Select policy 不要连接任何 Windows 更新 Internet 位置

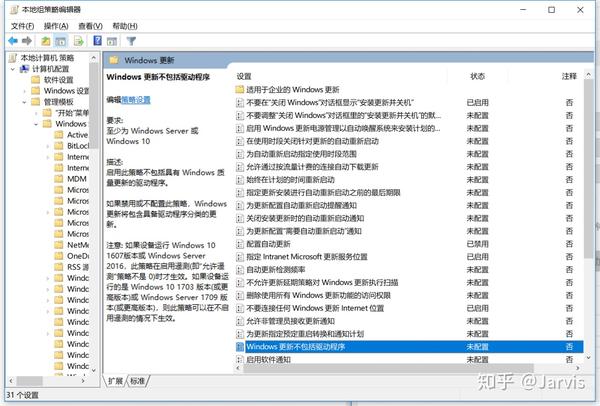tap(315, 308)
